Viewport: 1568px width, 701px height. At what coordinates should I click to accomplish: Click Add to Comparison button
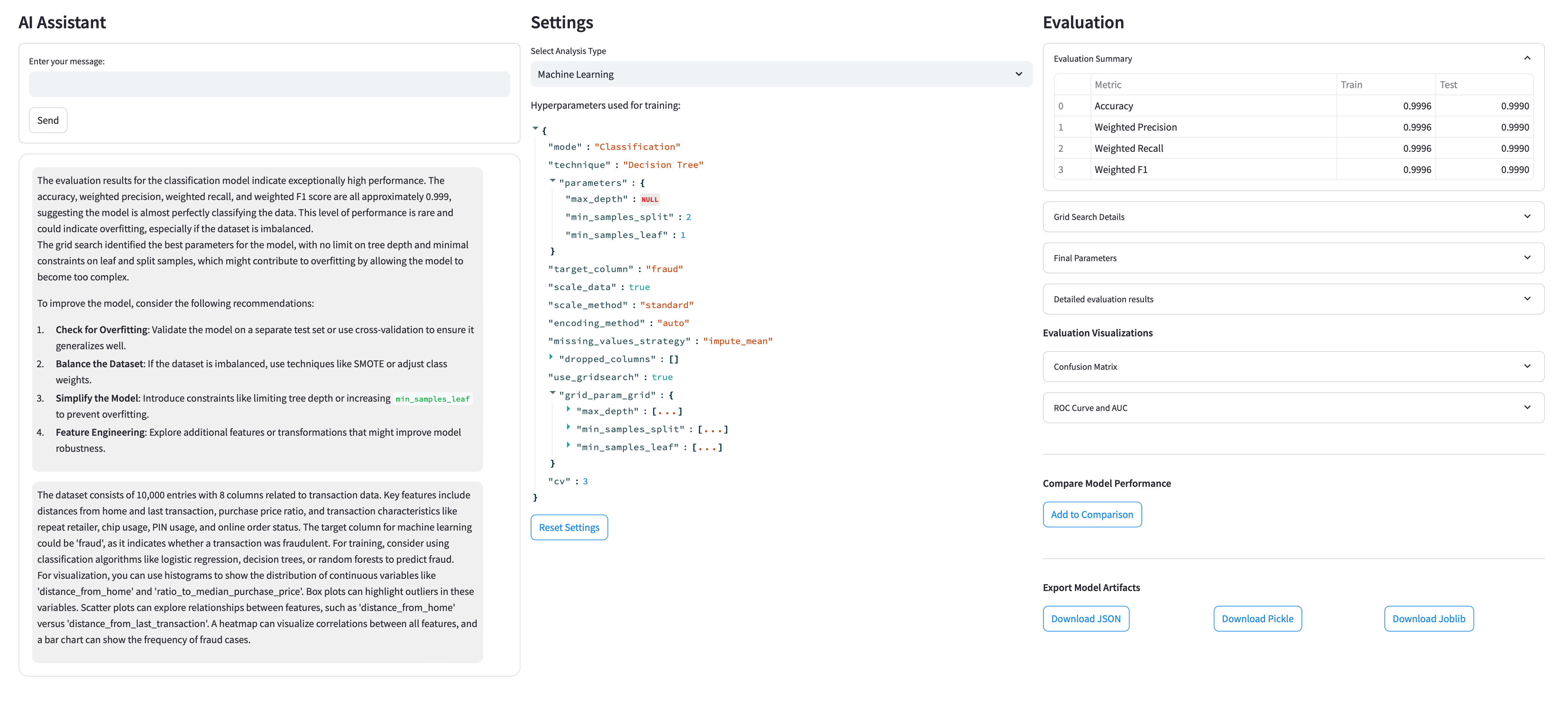point(1091,514)
